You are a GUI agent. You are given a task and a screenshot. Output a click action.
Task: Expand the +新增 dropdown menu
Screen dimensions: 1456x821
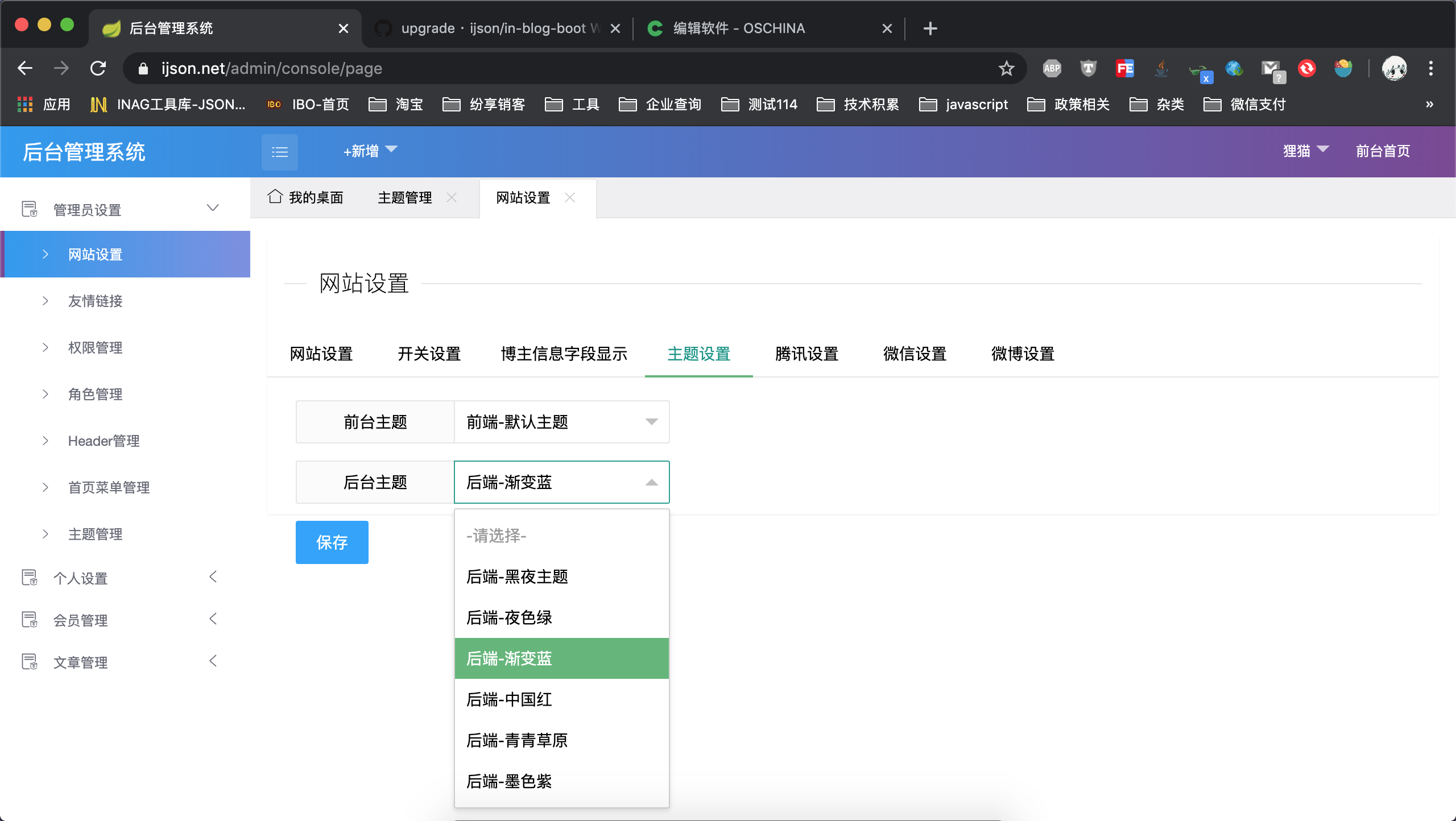pyautogui.click(x=370, y=151)
